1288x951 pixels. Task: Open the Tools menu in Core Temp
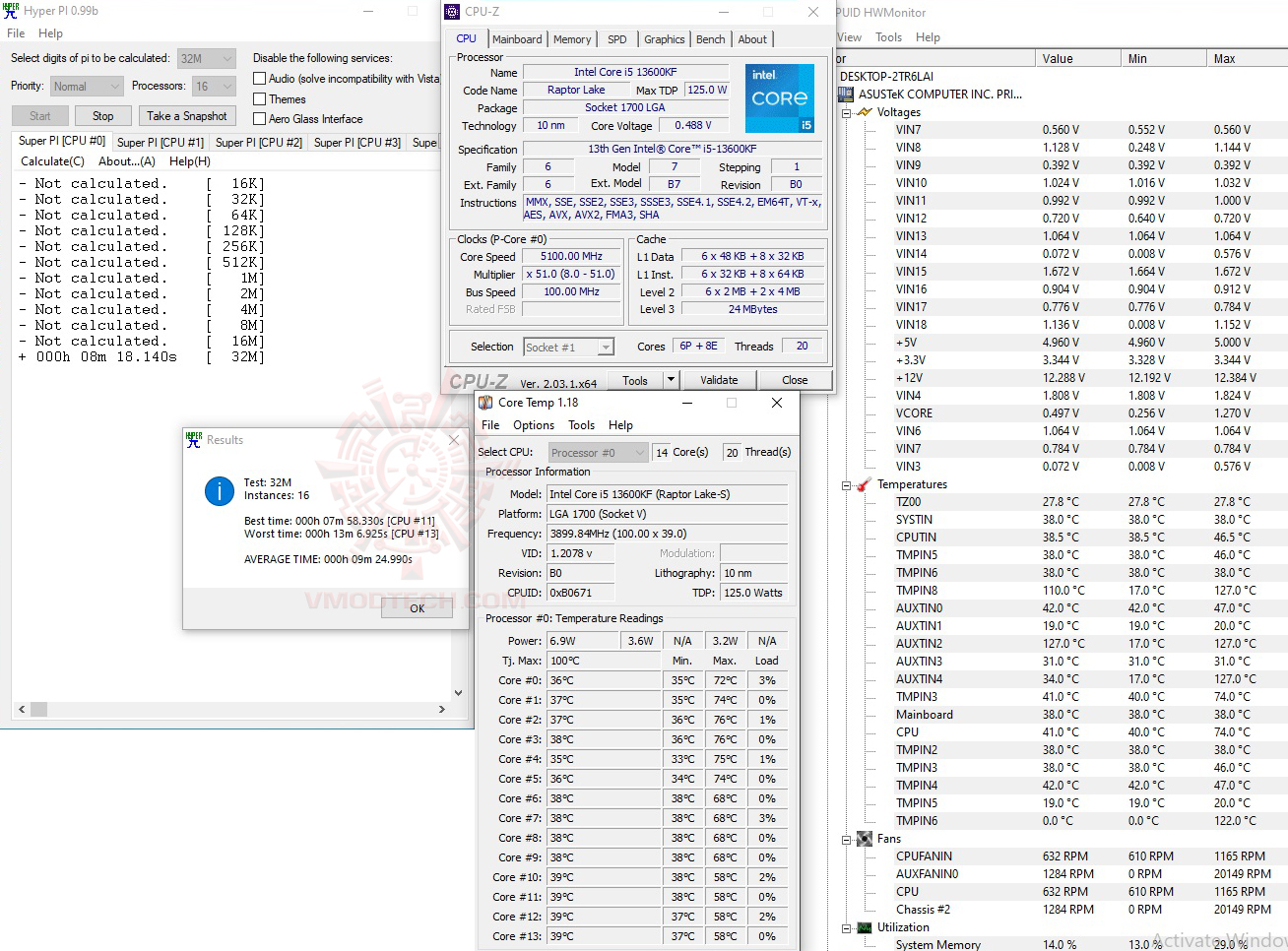coord(581,425)
